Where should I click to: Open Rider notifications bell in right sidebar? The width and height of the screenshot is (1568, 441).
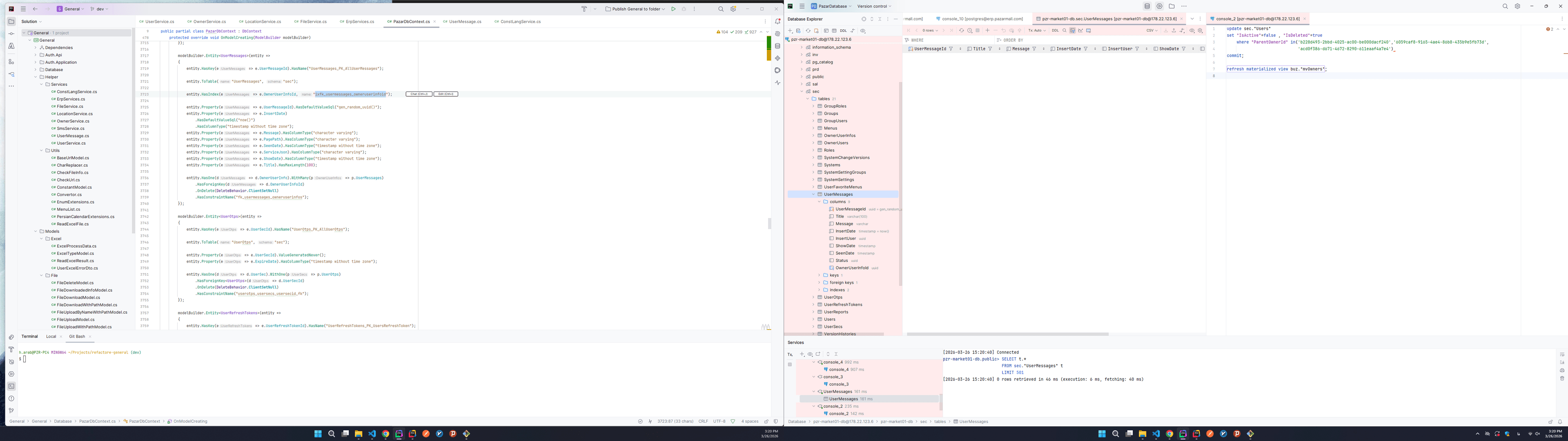pos(777,21)
